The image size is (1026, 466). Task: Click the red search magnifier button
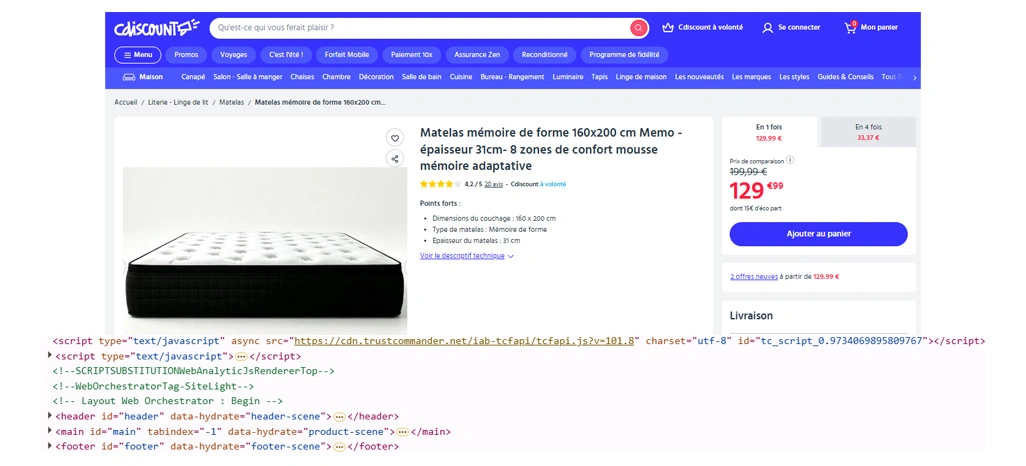639,28
